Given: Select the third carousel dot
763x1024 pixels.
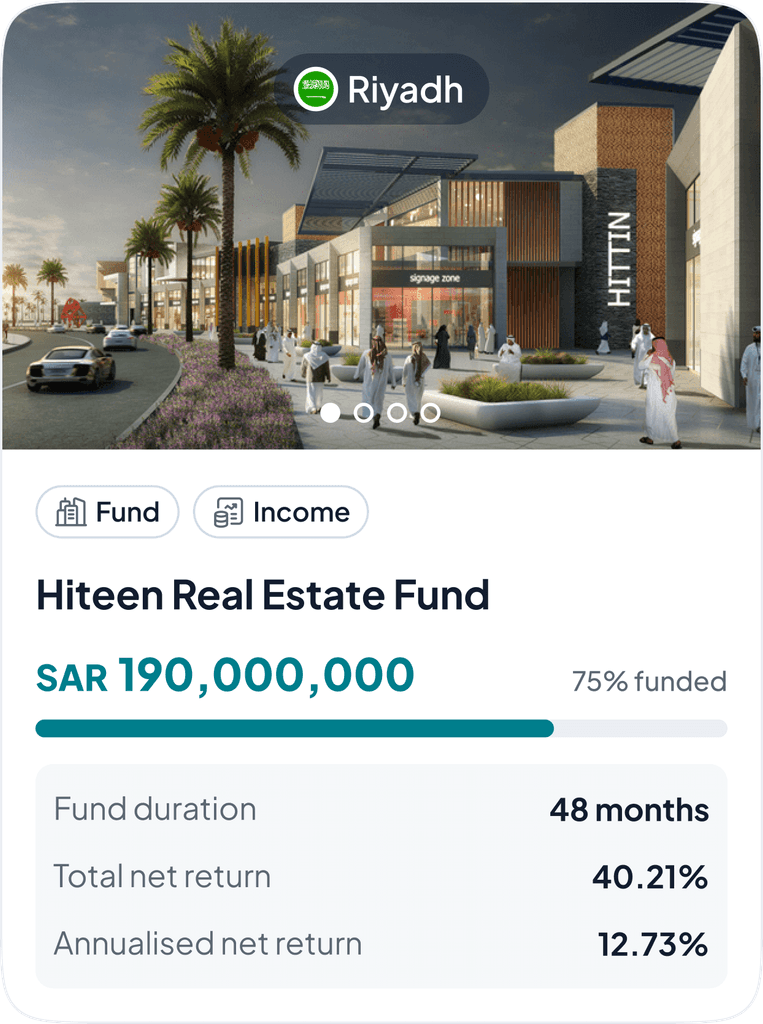Looking at the screenshot, I should coord(398,410).
